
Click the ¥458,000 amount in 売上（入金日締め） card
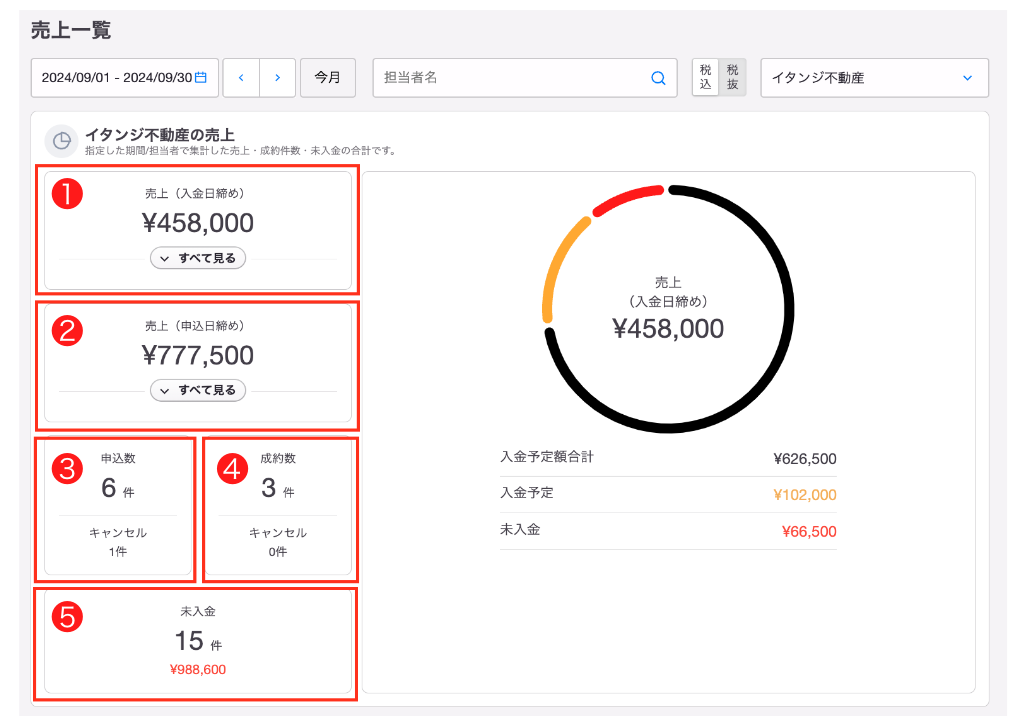pyautogui.click(x=198, y=223)
